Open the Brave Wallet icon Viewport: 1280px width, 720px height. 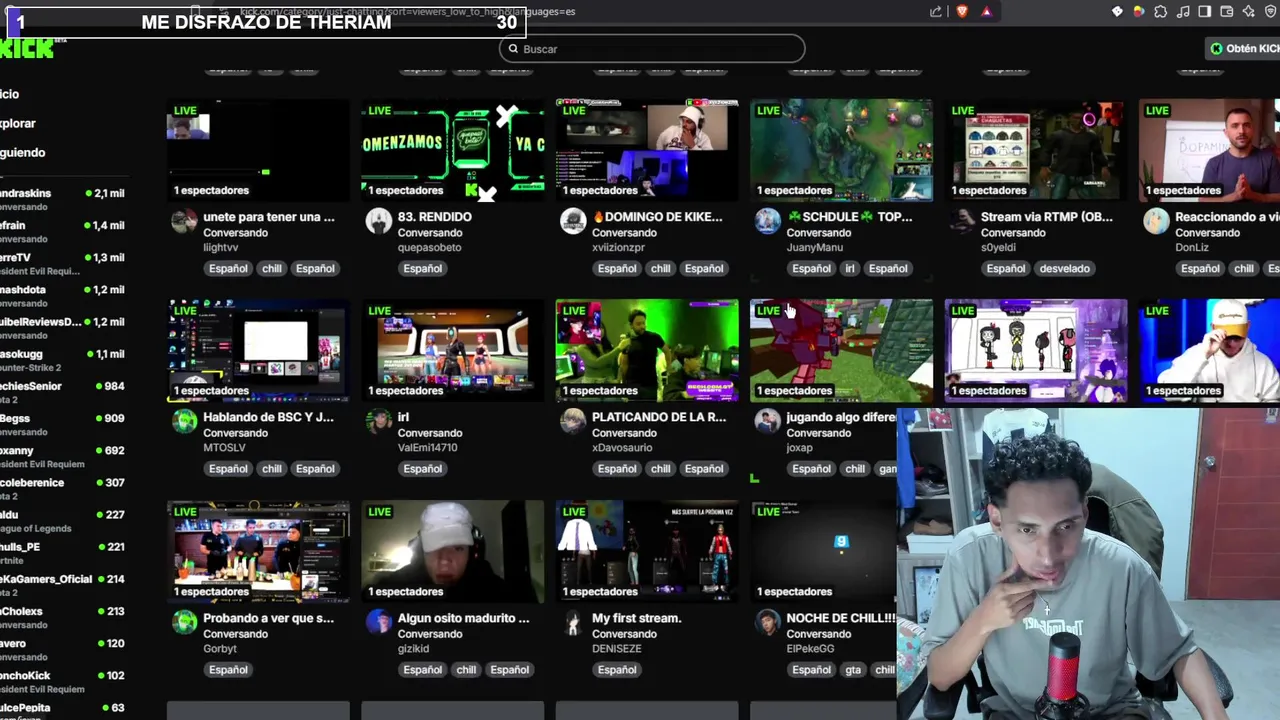coord(1227,12)
